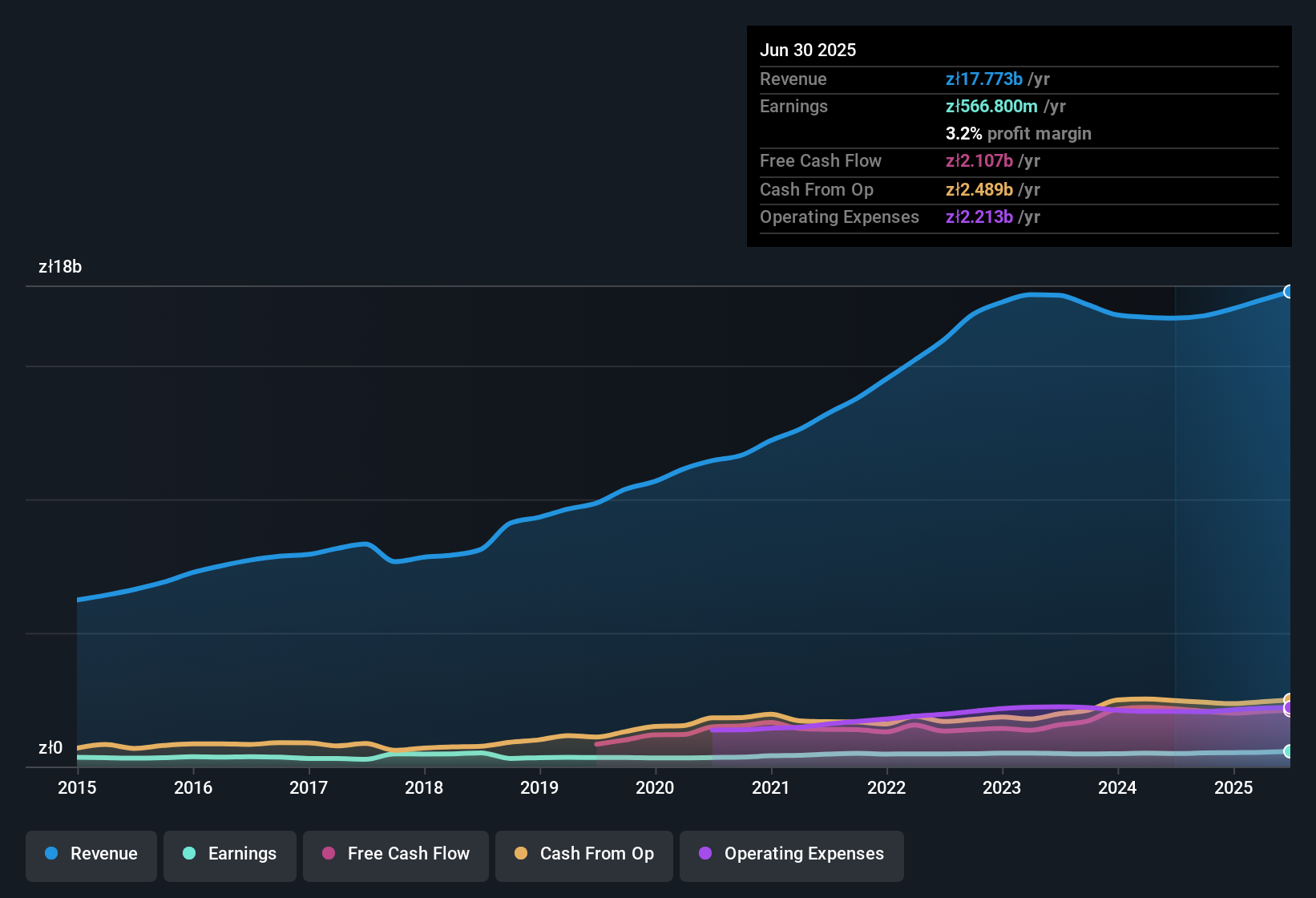Click the orange Cash From Op dot icon
Viewport: 1316px width, 898px height.
(520, 854)
